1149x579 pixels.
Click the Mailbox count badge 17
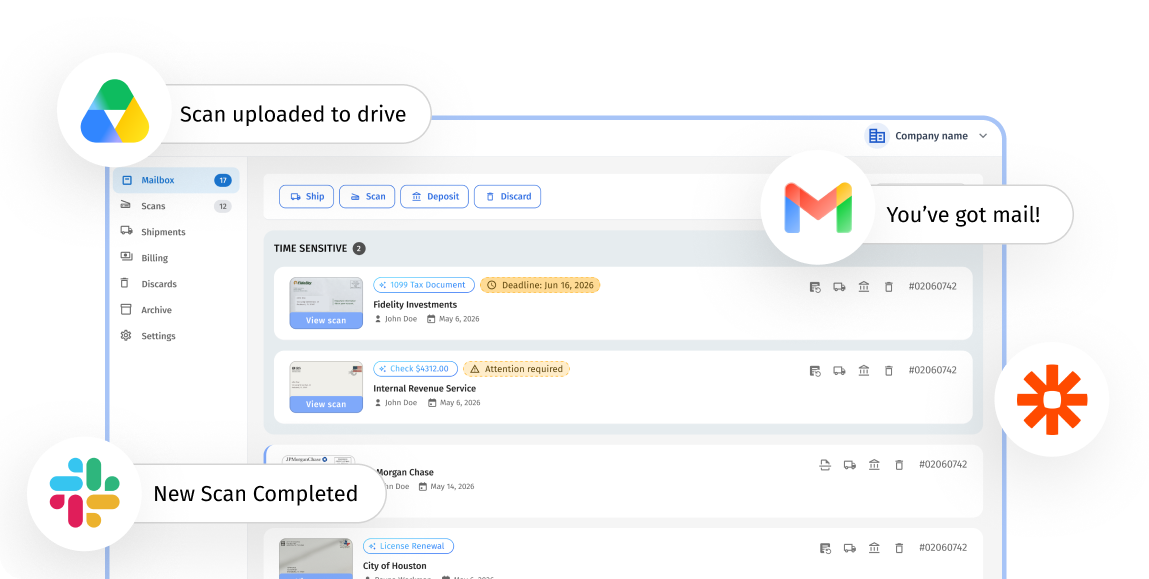[223, 180]
